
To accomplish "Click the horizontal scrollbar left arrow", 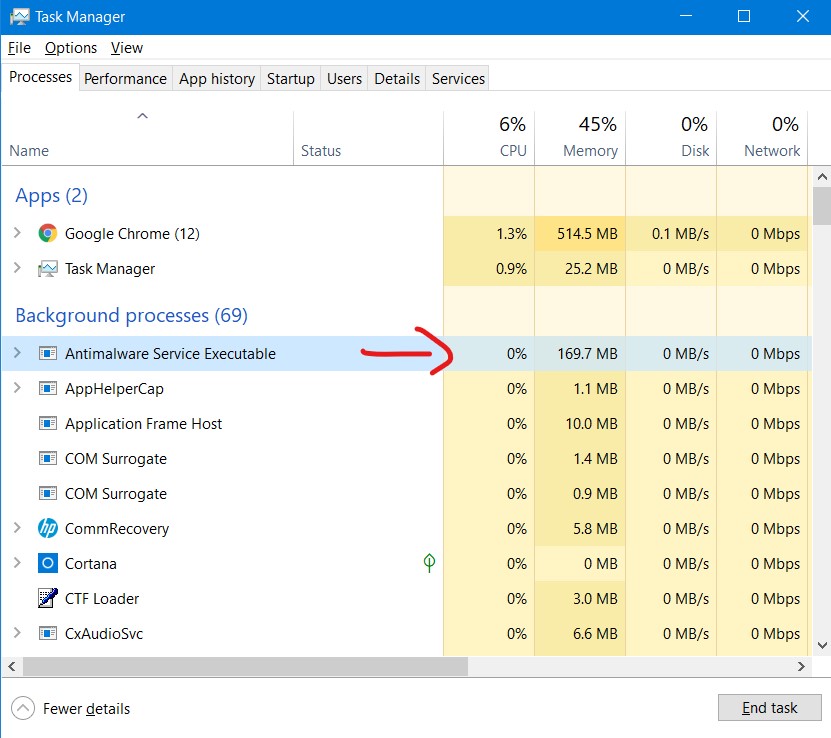I will 11,666.
